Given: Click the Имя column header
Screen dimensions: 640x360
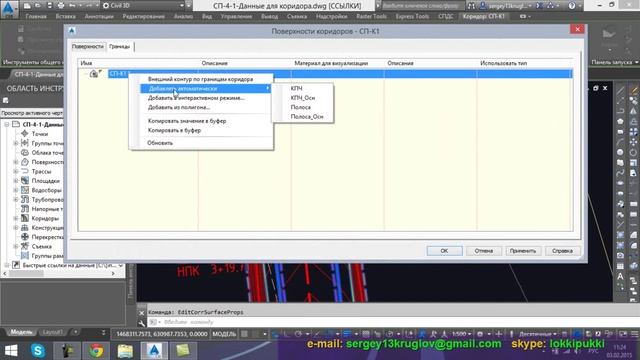Looking at the screenshot, I should click(138, 63).
